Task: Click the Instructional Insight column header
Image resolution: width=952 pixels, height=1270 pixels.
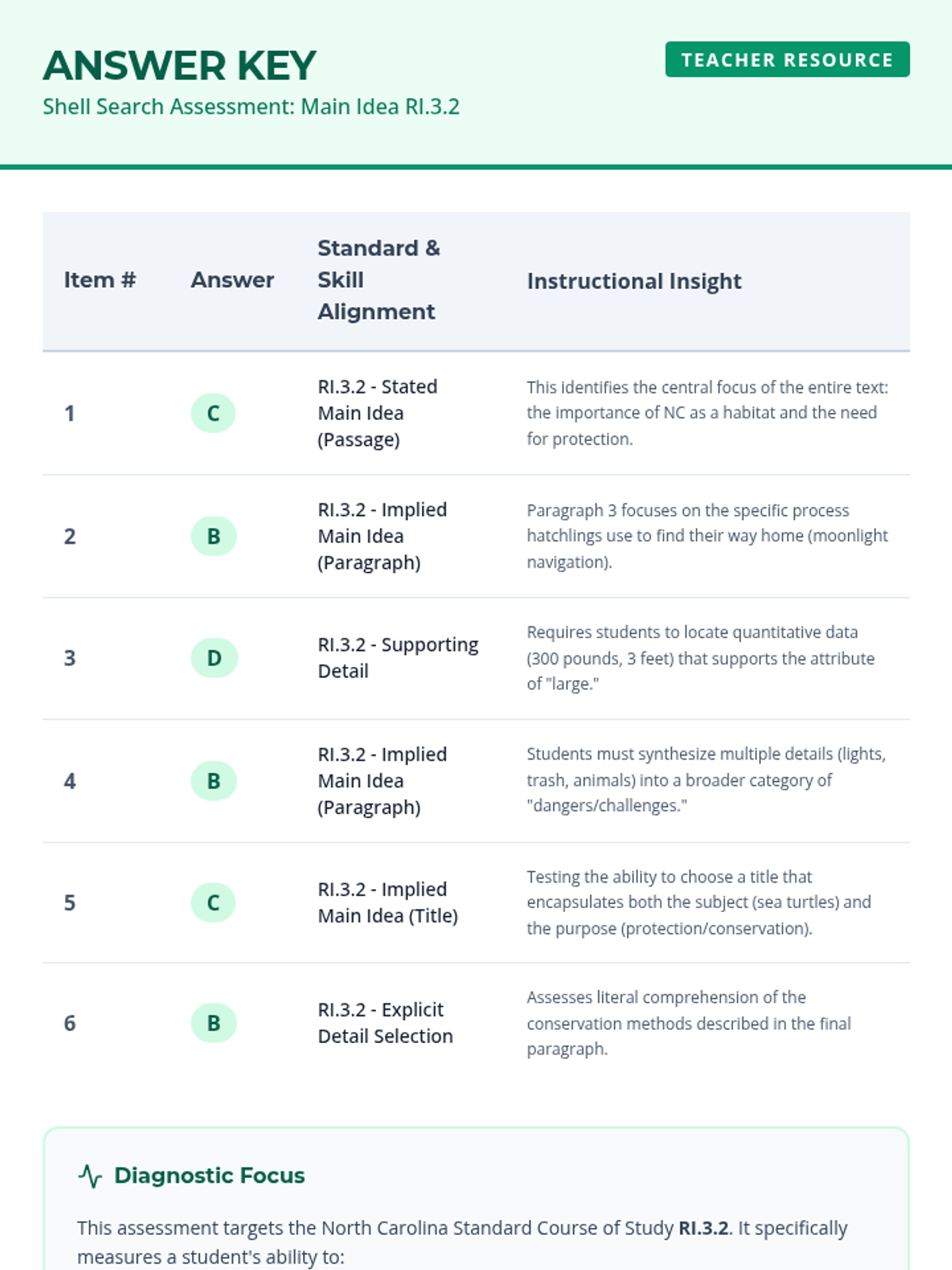Action: pos(634,281)
